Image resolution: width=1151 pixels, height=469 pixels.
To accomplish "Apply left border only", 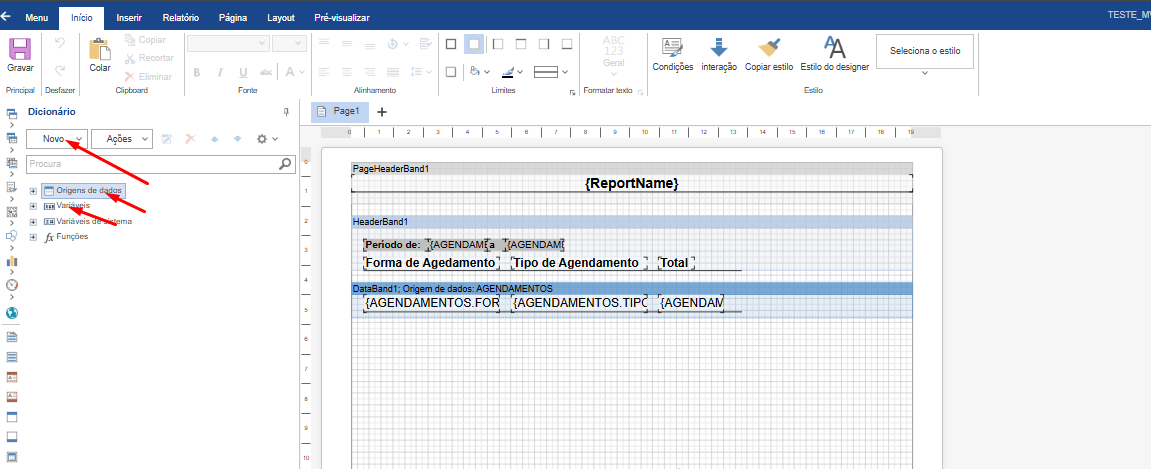I will [498, 44].
